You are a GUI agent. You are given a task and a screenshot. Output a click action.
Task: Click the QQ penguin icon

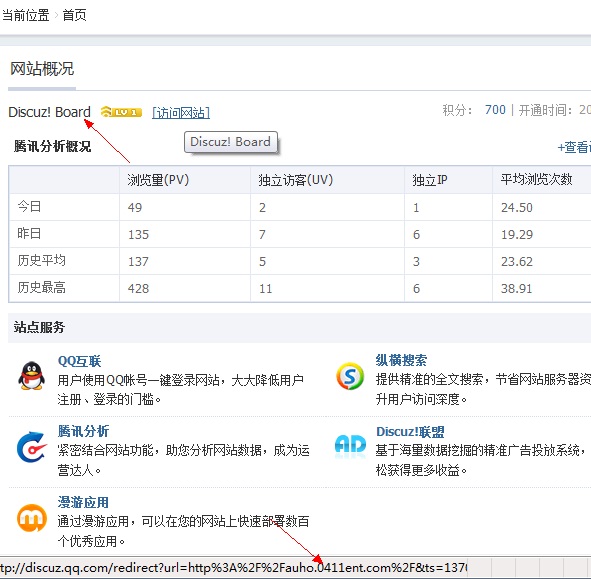pyautogui.click(x=32, y=376)
